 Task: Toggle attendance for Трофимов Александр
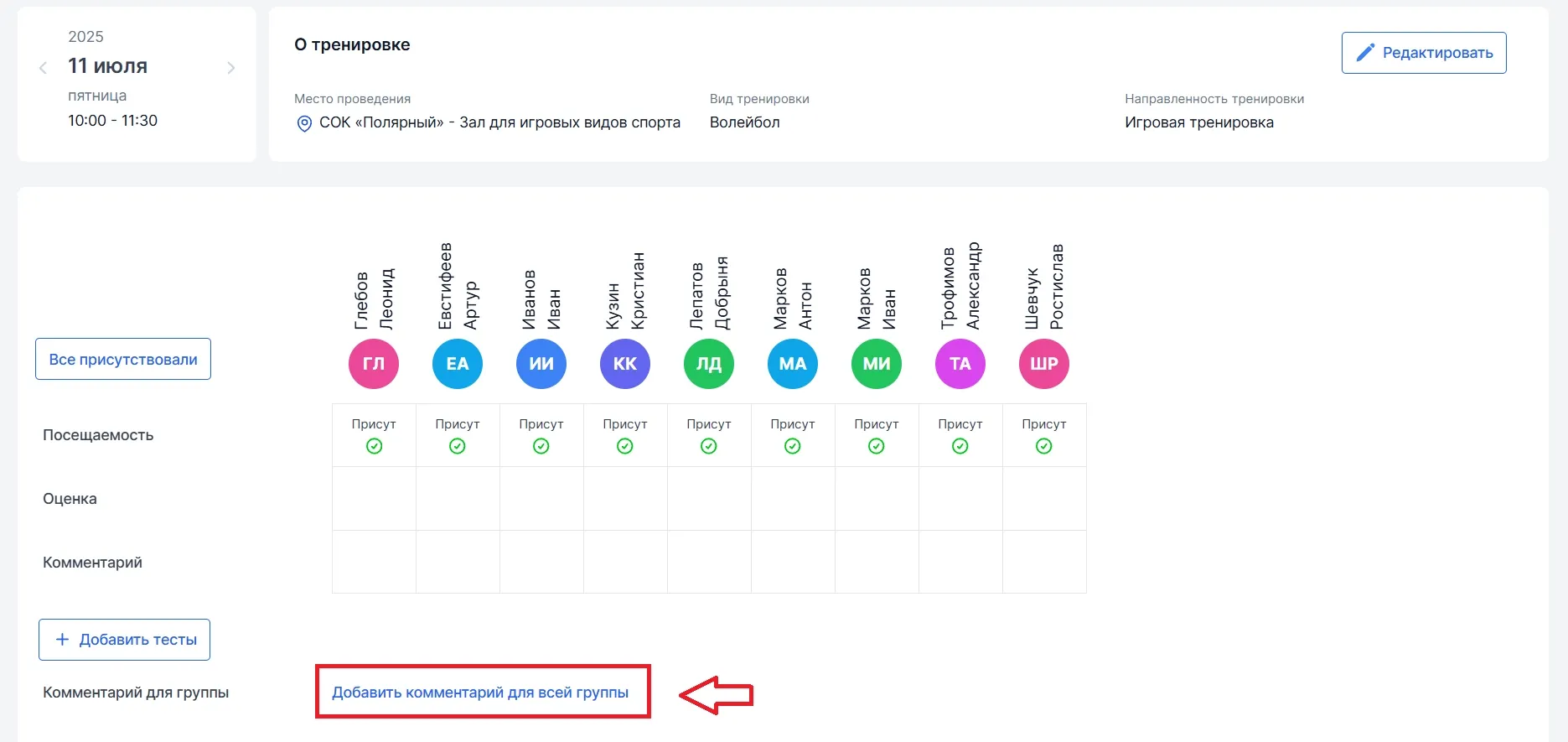click(x=960, y=435)
